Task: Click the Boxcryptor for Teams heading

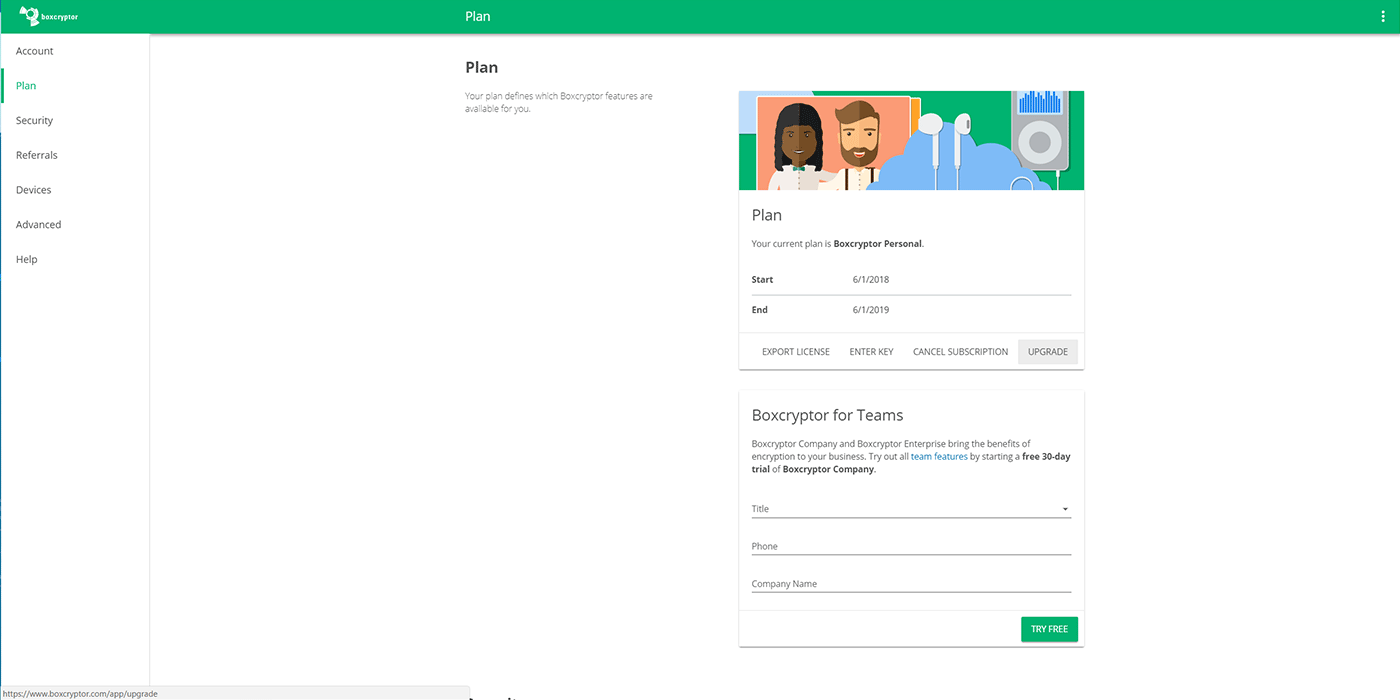Action: click(x=827, y=415)
